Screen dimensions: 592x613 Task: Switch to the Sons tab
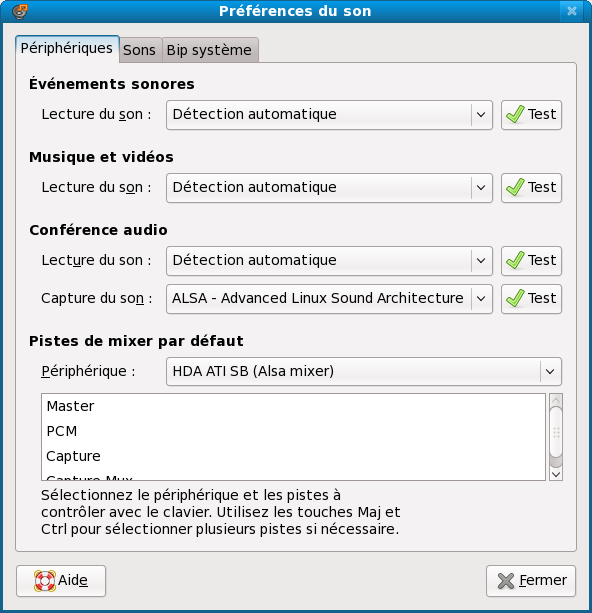click(x=140, y=50)
